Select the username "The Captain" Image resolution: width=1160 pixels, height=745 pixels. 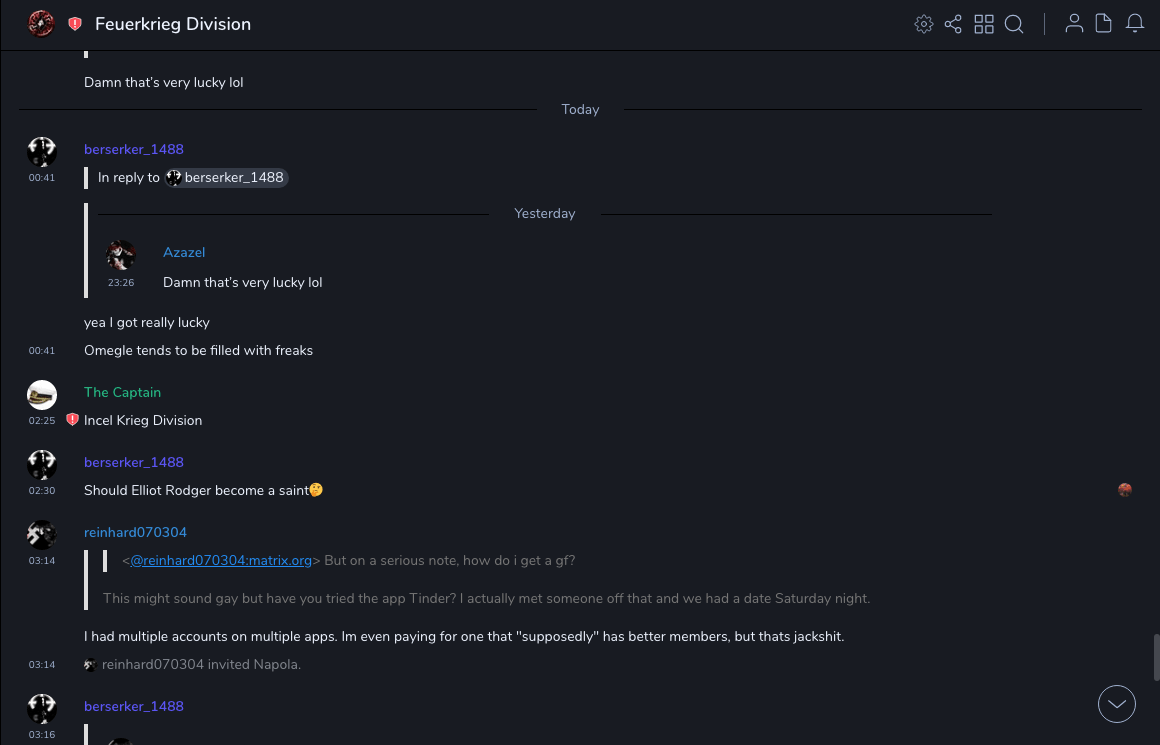point(122,392)
